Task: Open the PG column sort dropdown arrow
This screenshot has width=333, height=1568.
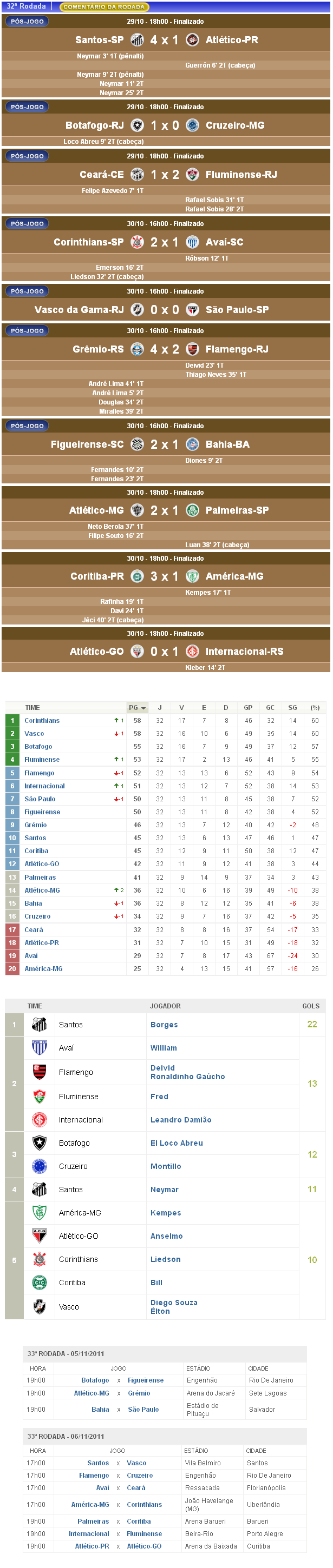Action: click(143, 708)
